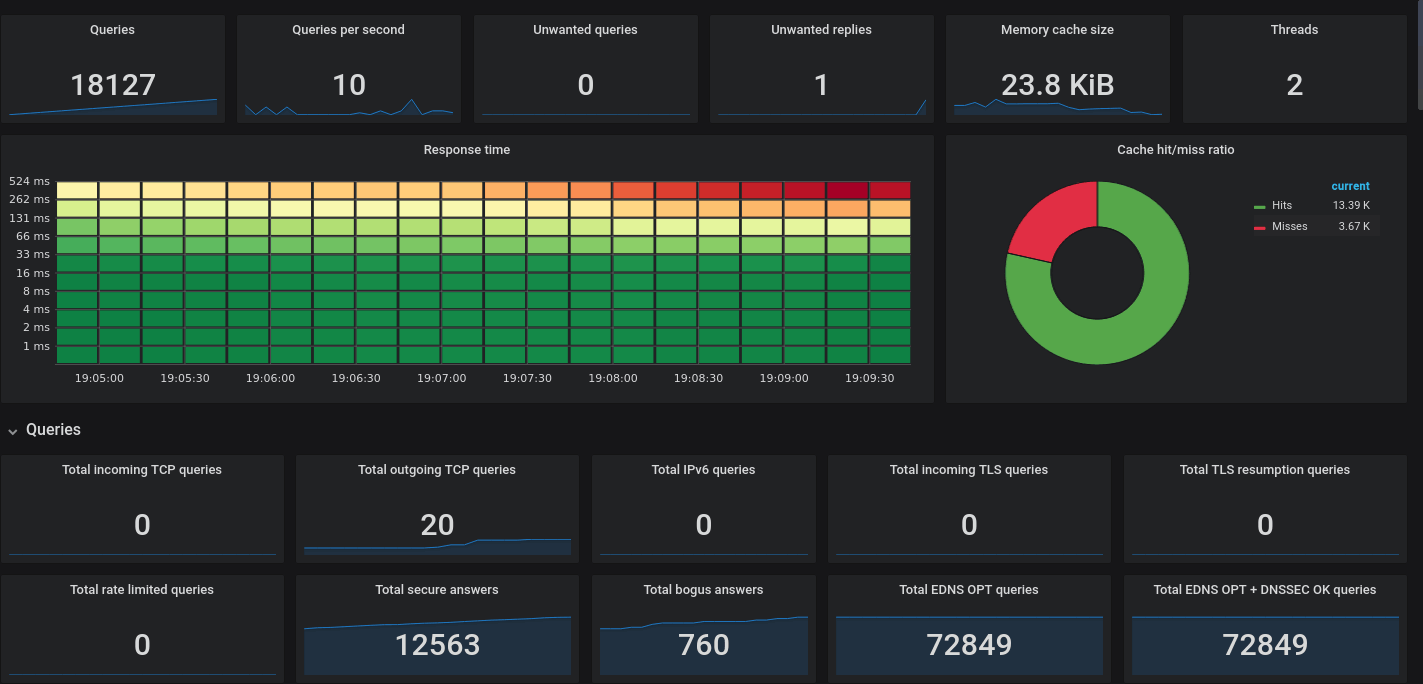Image resolution: width=1423 pixels, height=684 pixels.
Task: Click the 23.8 KiB cache value
Action: (1057, 85)
